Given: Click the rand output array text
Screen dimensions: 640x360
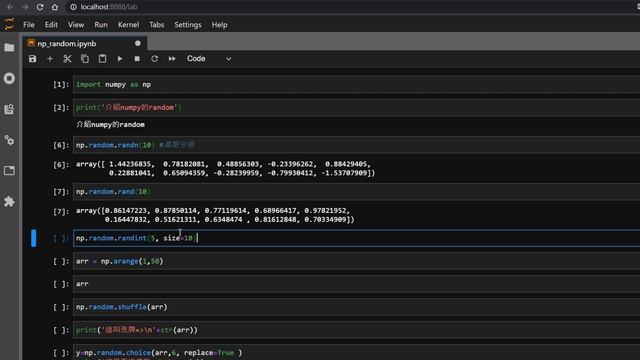Looking at the screenshot, I should coord(215,215).
